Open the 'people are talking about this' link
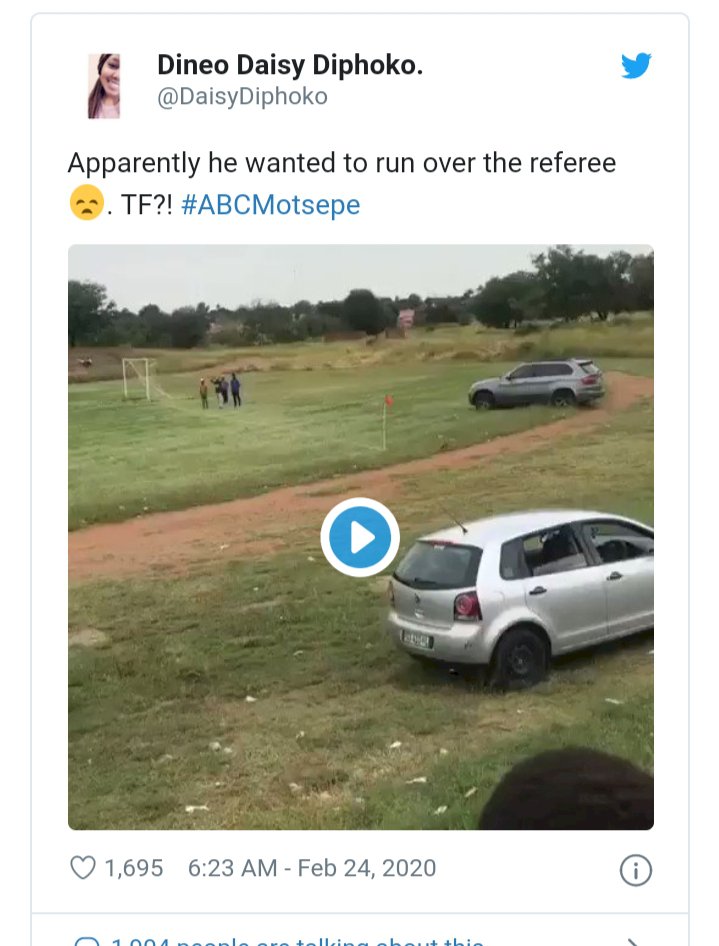The image size is (719, 946). click(300, 941)
